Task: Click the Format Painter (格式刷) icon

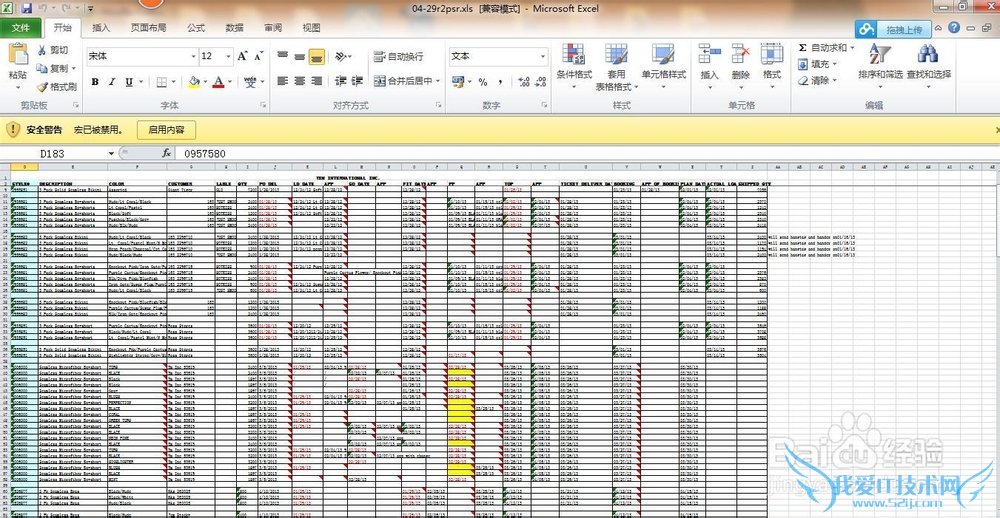Action: [42, 87]
